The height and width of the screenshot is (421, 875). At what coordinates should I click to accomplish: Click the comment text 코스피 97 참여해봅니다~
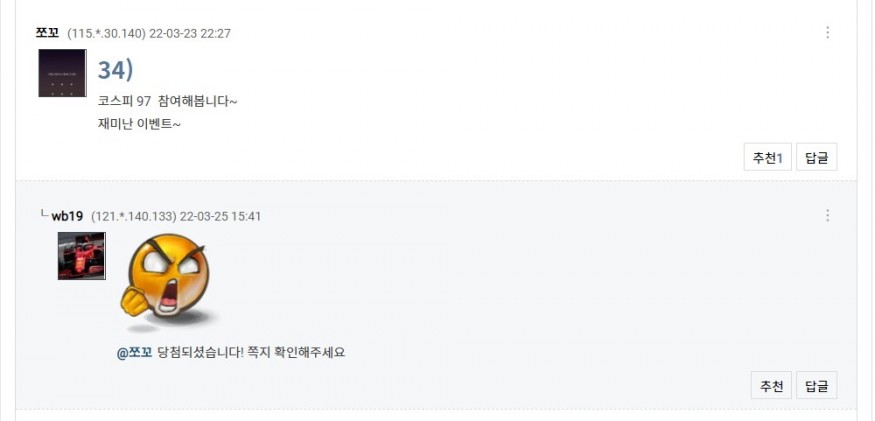[x=167, y=101]
